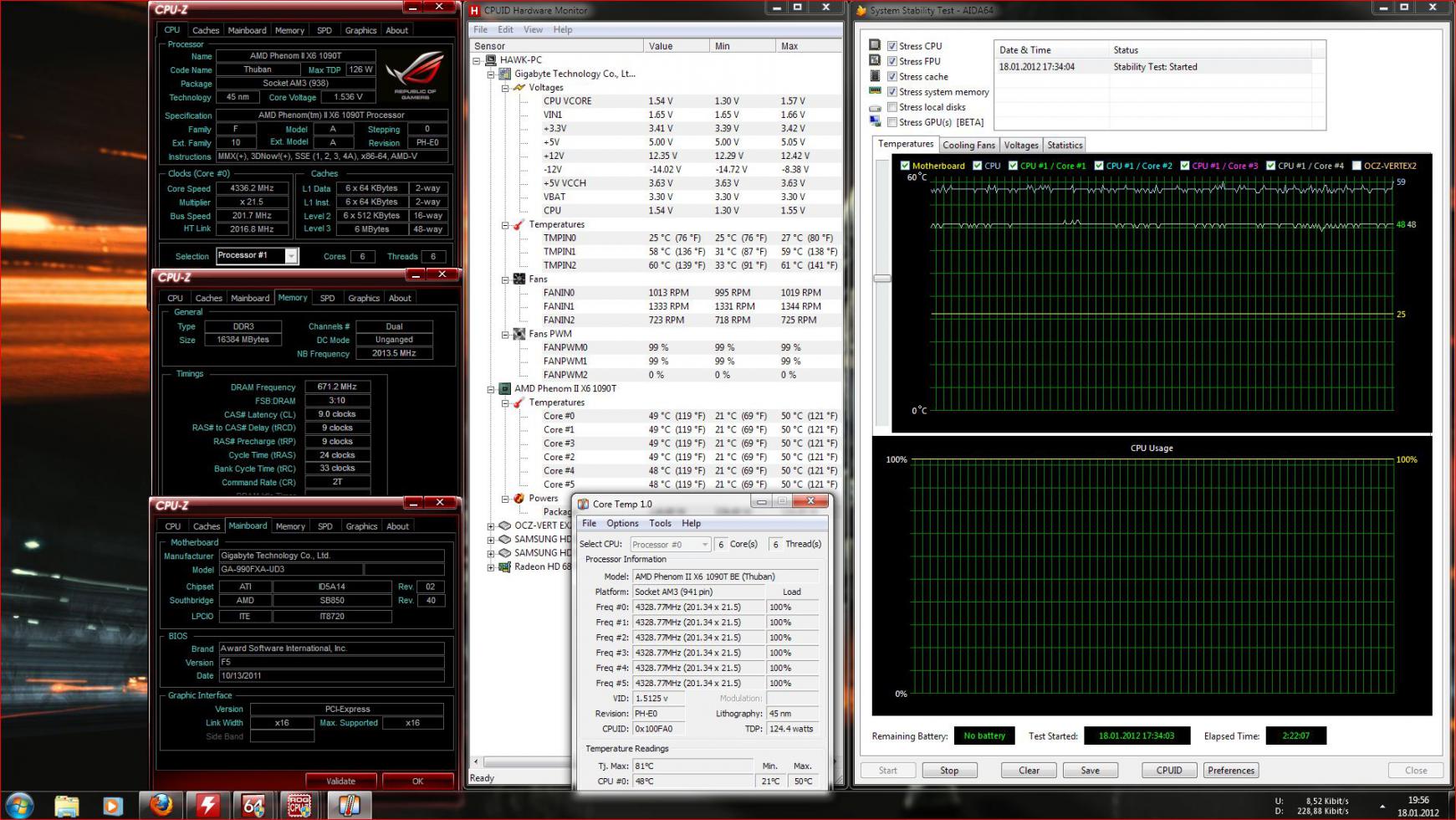Click the HAWK-PC computer icon in HWMonitor
Image resolution: width=1456 pixels, height=820 pixels.
490,60
